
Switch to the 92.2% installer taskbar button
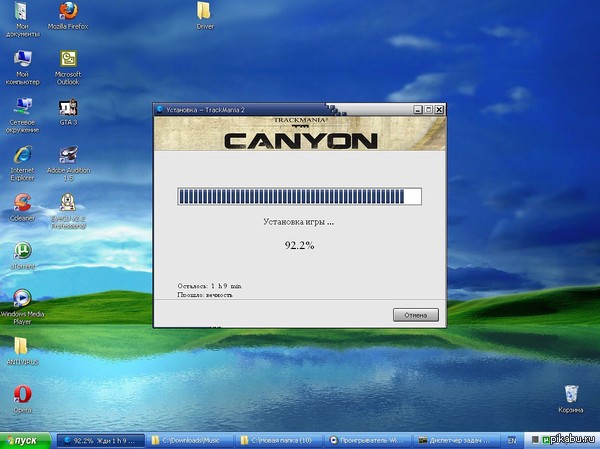click(101, 441)
